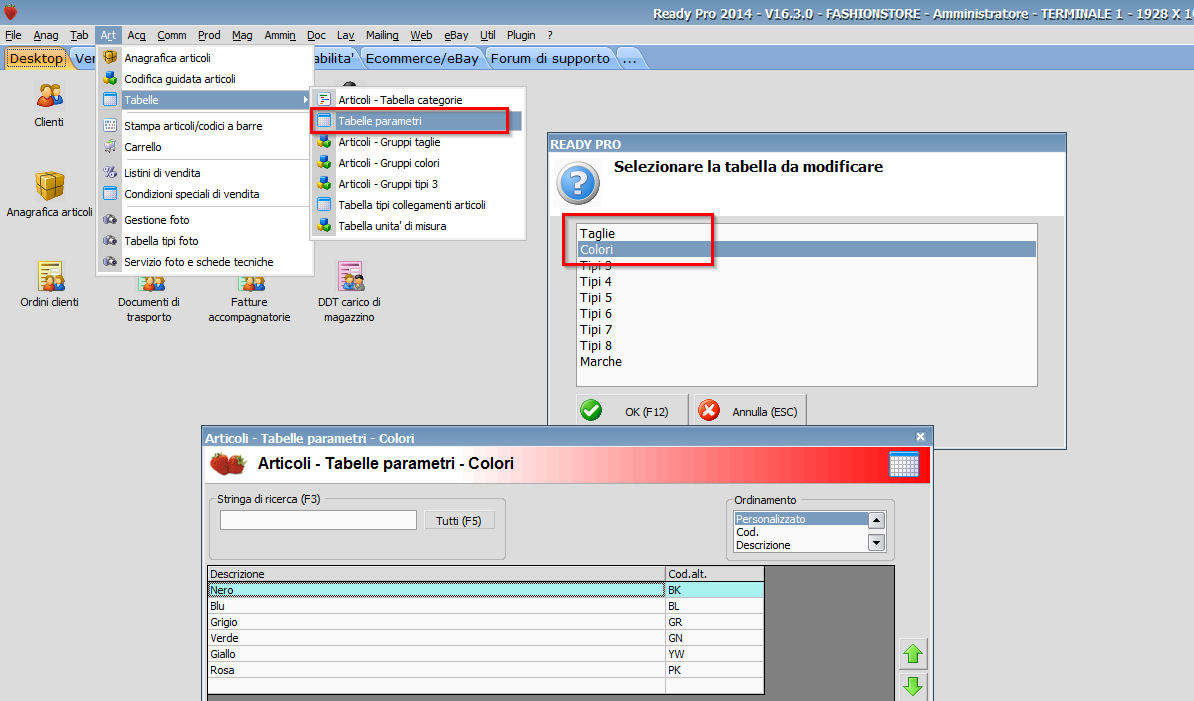Click the question mark icon in the READY PRO dialog
Image resolution: width=1194 pixels, height=701 pixels.
[578, 183]
